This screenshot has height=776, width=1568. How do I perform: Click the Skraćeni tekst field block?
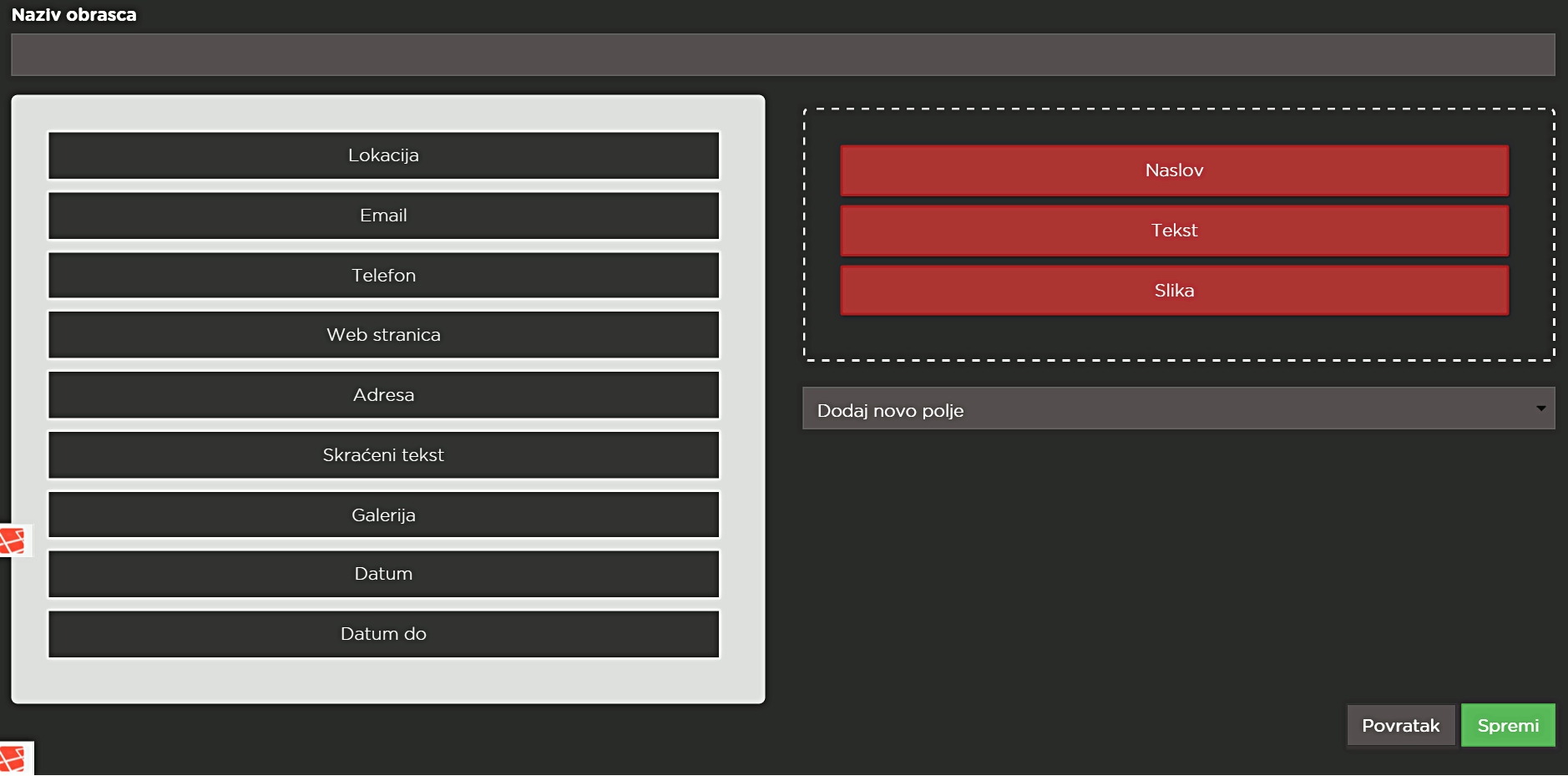point(383,455)
